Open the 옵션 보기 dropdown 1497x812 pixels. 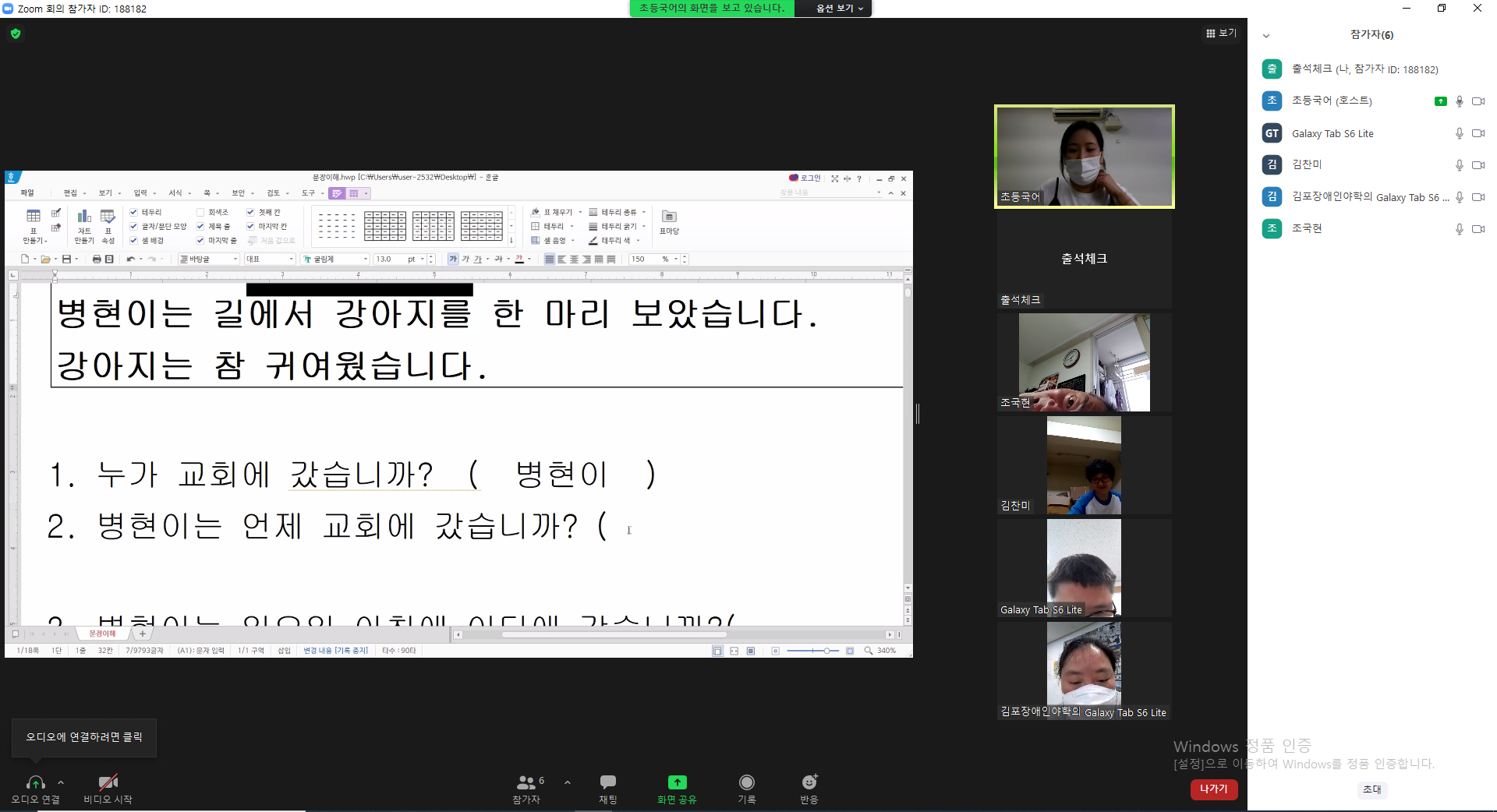pos(839,8)
